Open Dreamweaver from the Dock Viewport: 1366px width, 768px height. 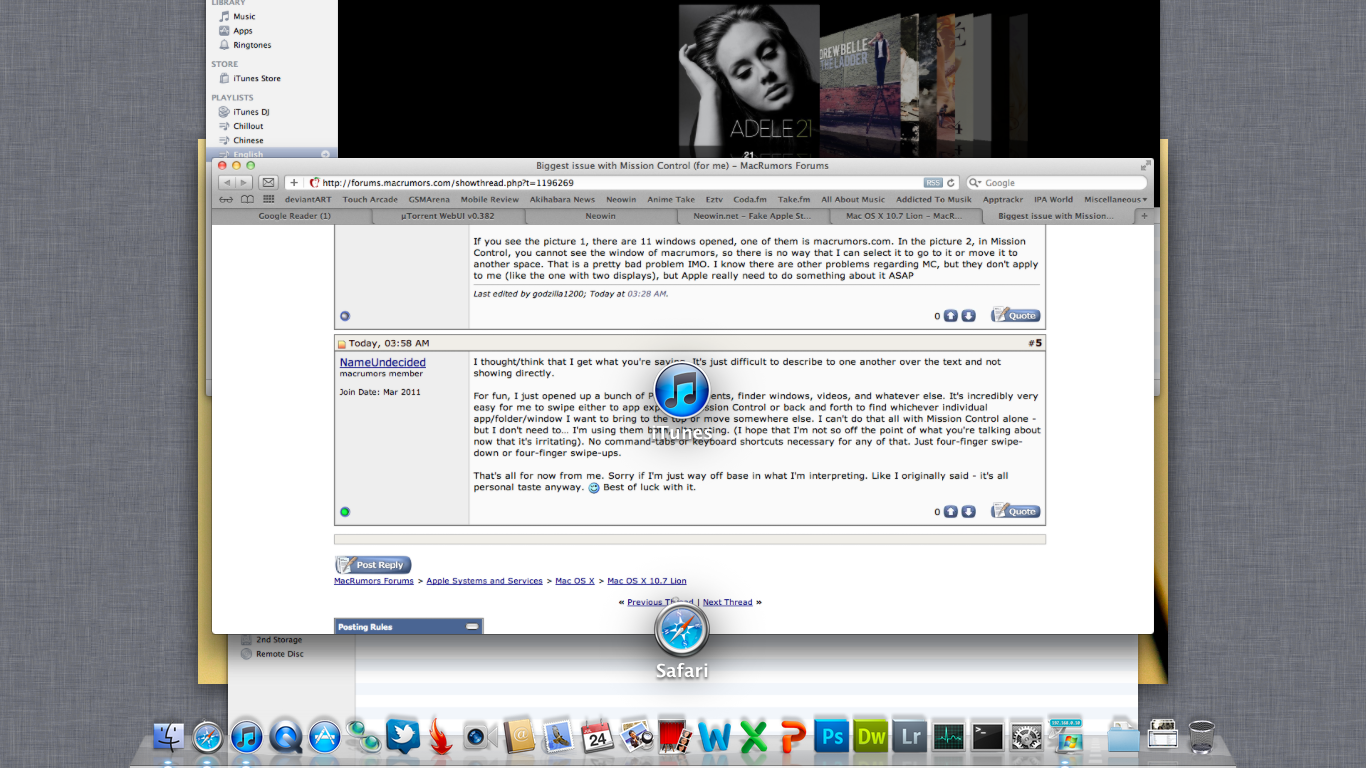pos(871,738)
